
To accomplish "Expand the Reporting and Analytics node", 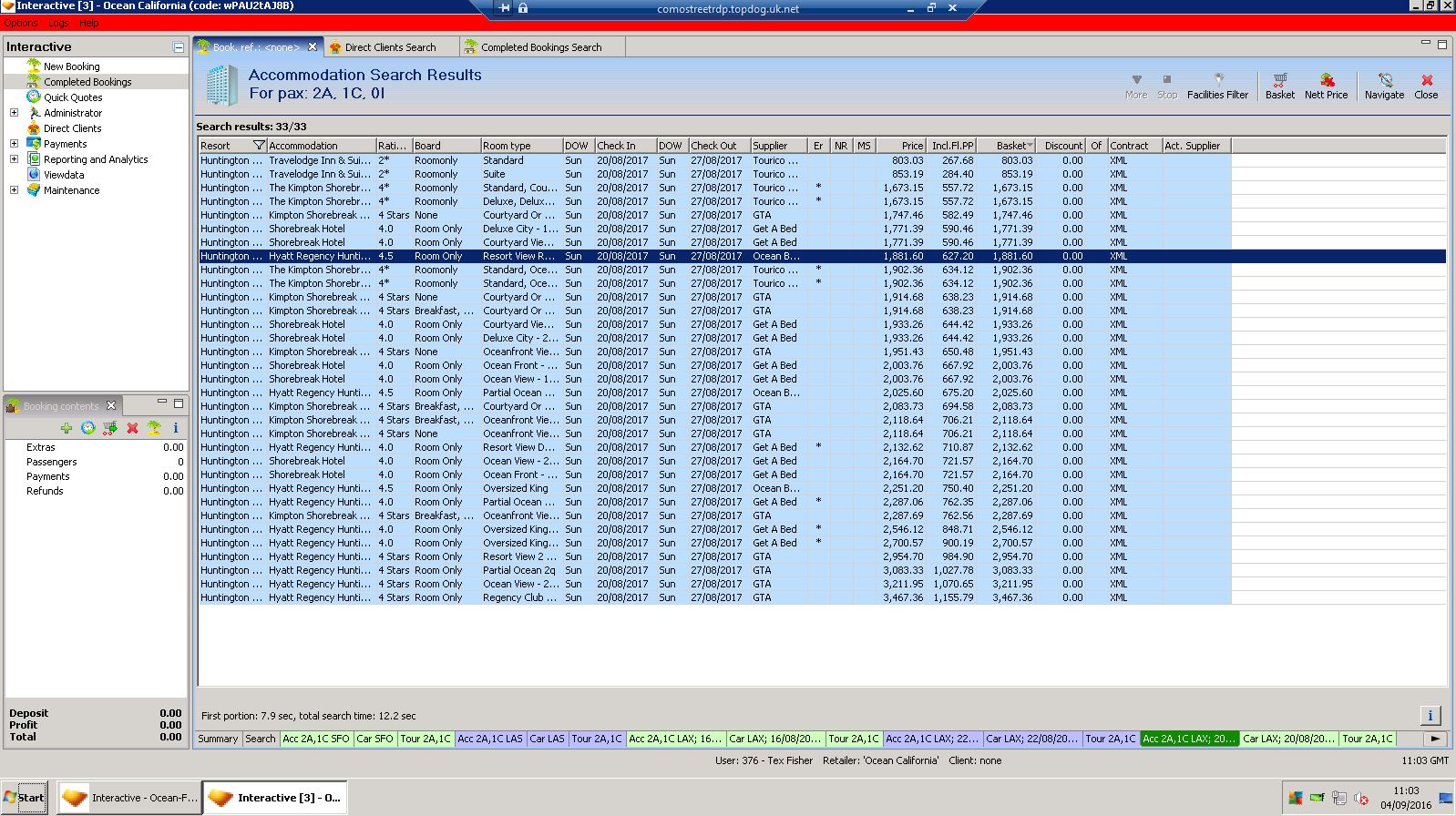I will [14, 159].
